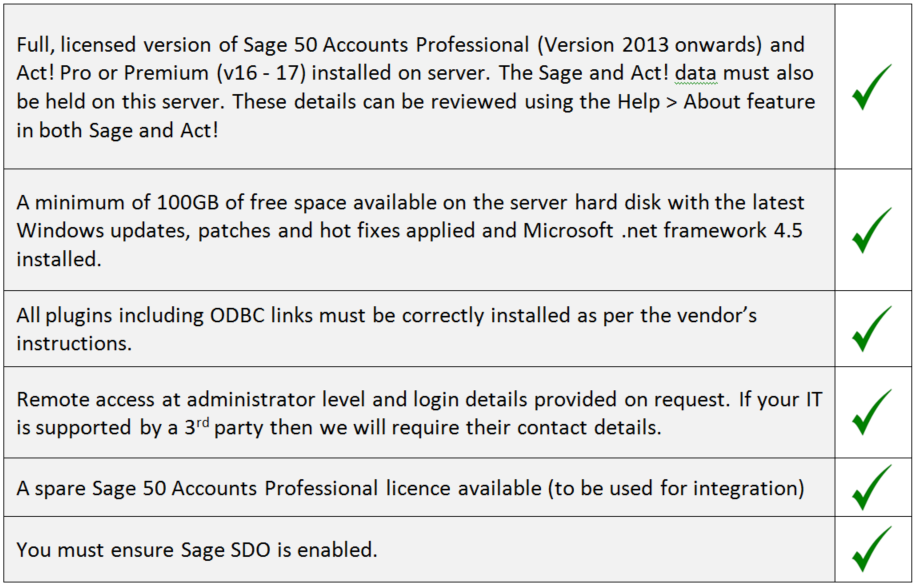Click 'Microsoft .net framework 4.5' text

point(663,230)
